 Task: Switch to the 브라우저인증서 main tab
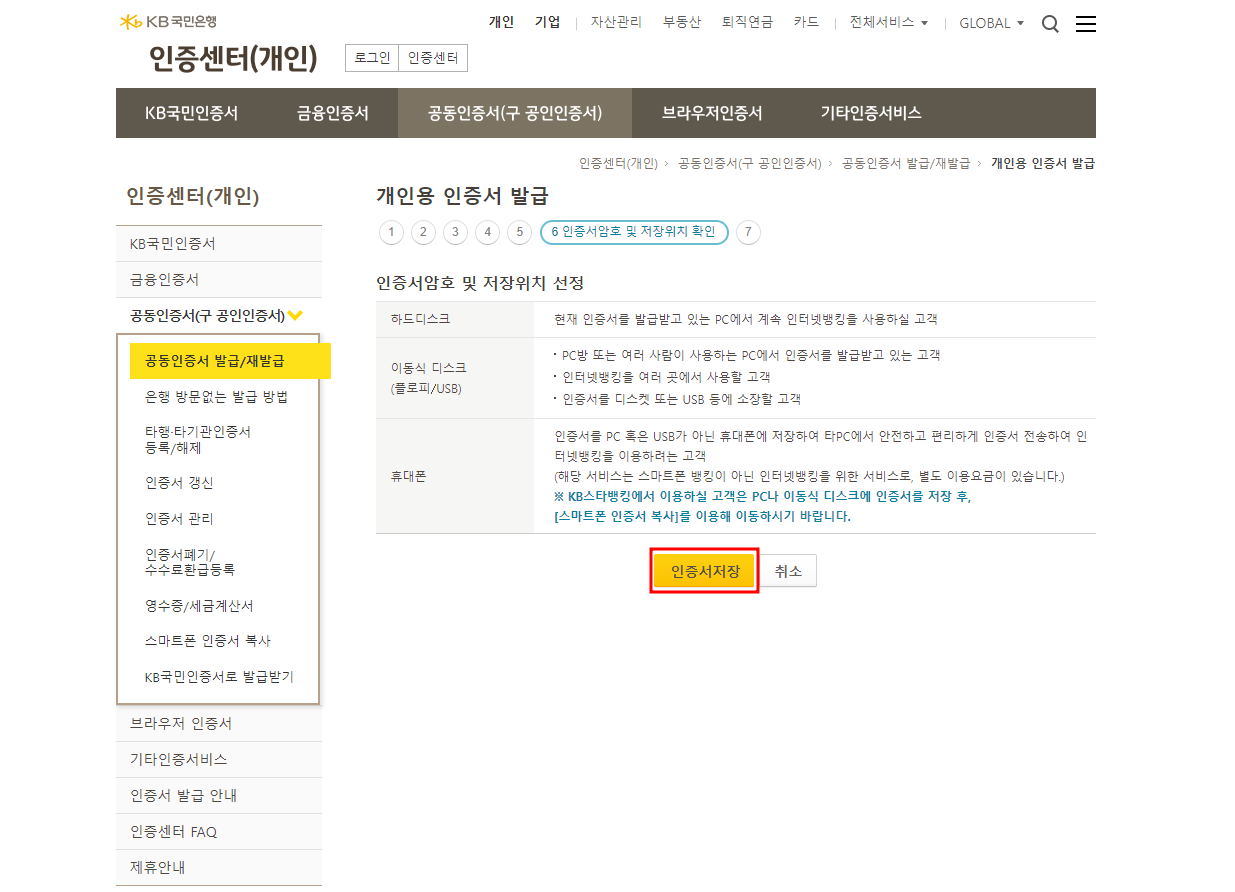pos(712,113)
